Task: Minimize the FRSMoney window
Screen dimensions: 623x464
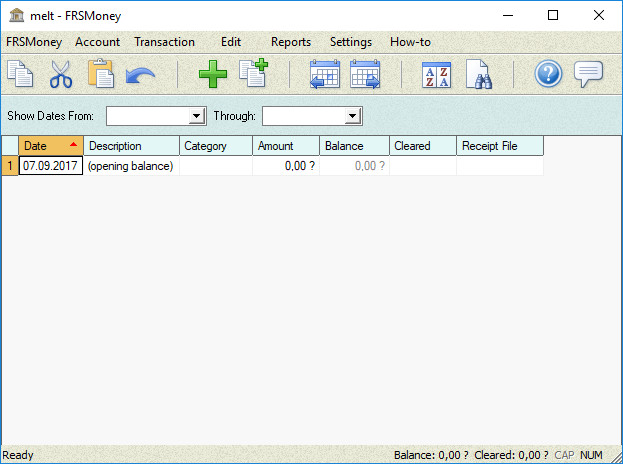Action: 508,15
